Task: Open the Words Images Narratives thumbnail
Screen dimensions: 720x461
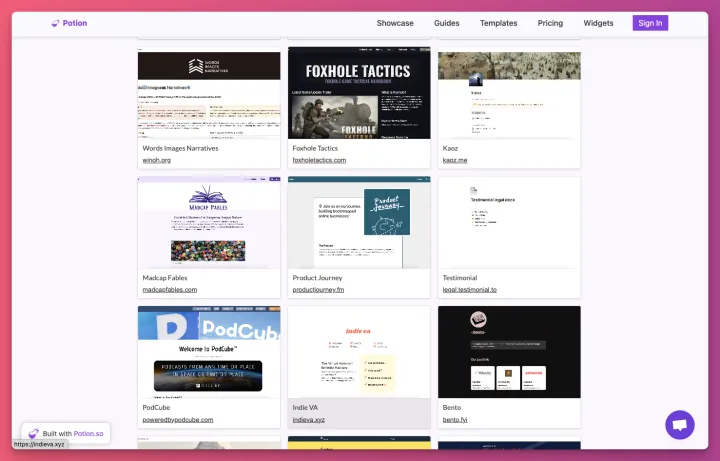Action: (x=209, y=93)
